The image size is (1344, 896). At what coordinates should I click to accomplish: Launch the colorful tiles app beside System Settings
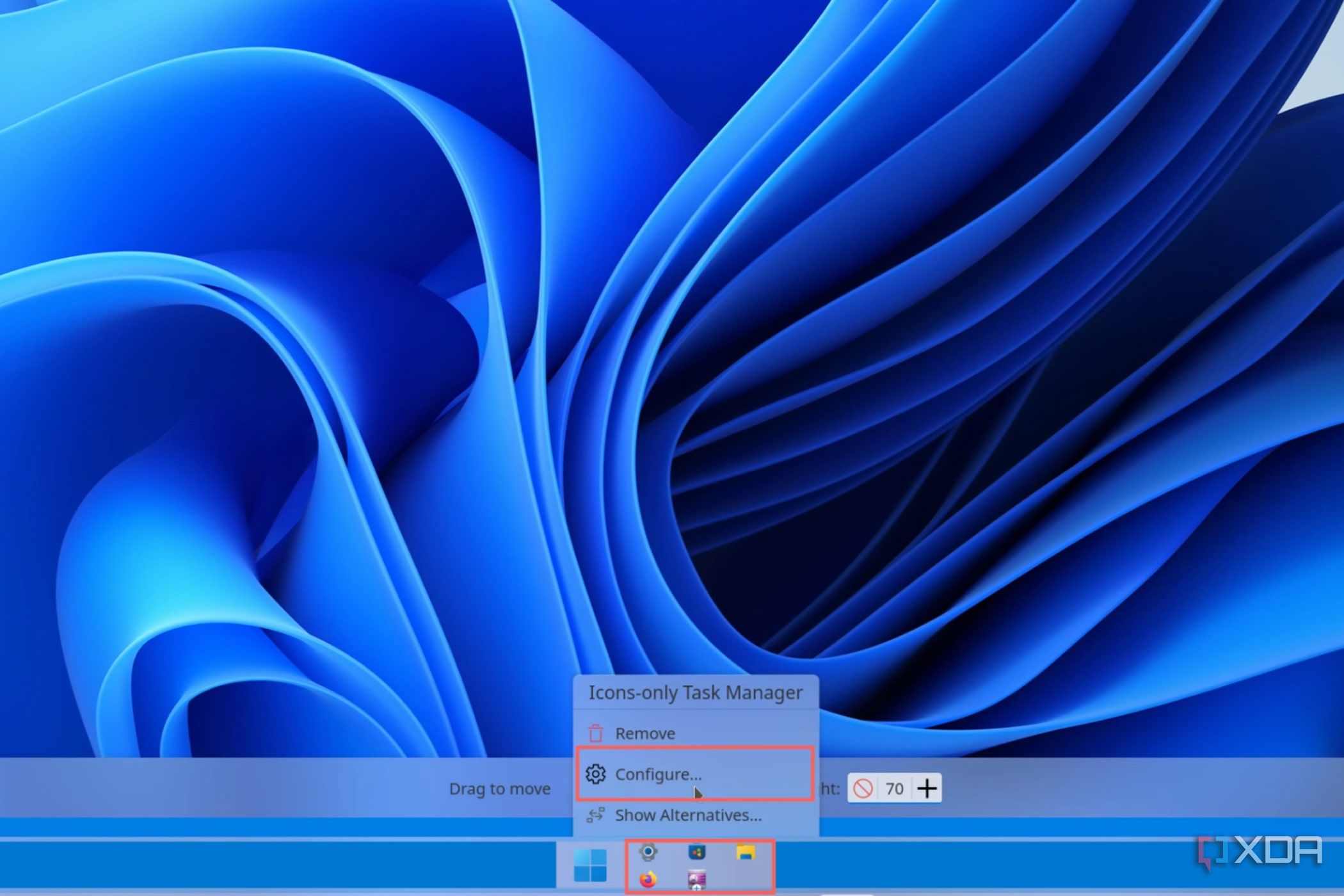pyautogui.click(x=696, y=850)
